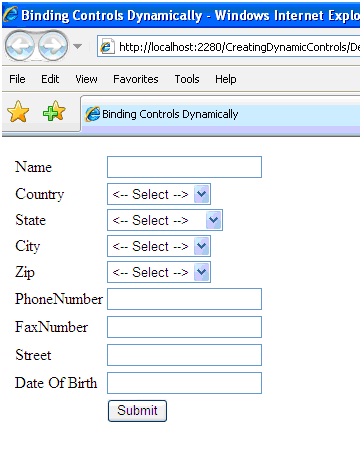Open the recent pages dropdown arrow

(x=77, y=46)
